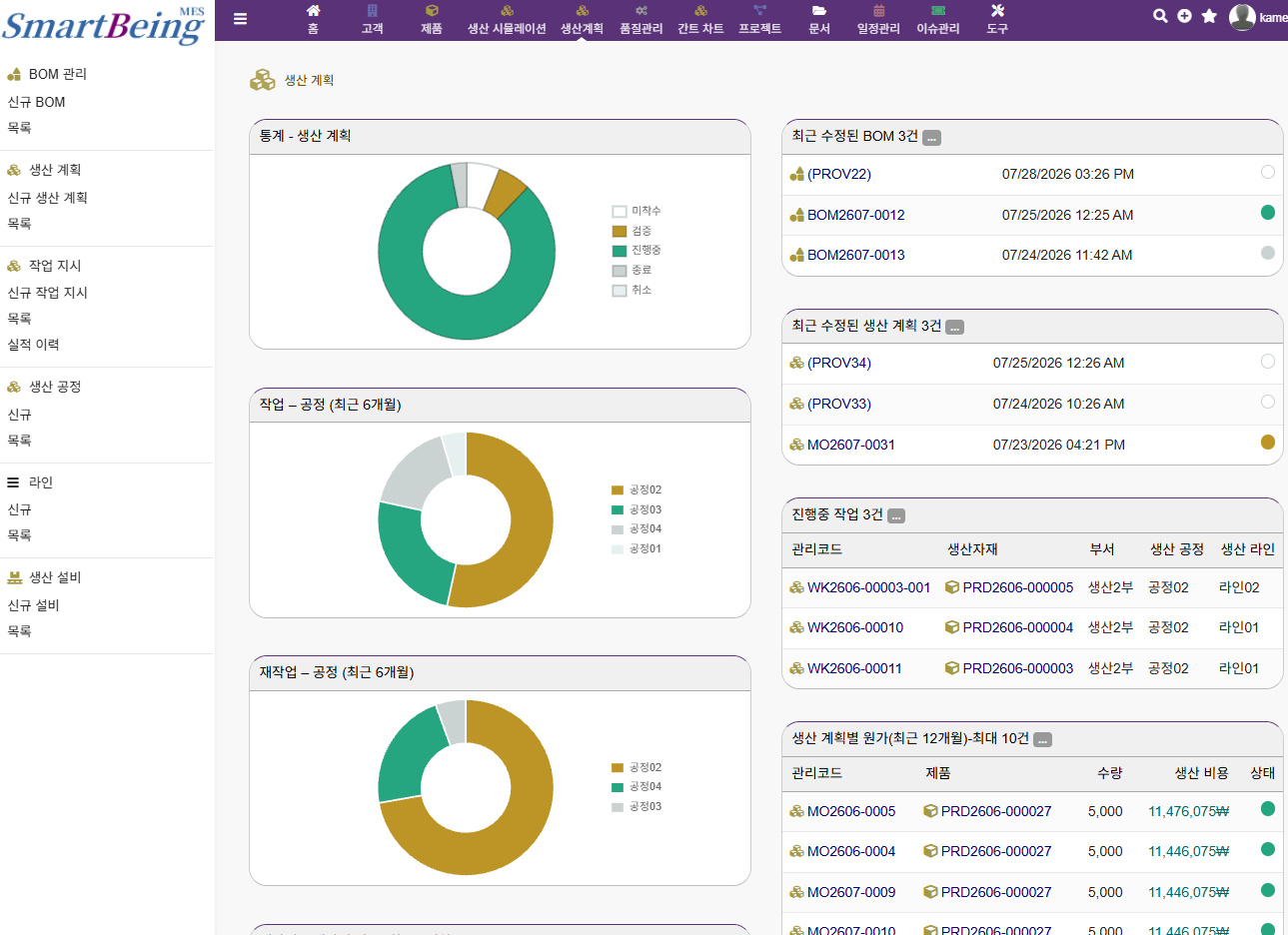This screenshot has width=1288, height=935.
Task: Open 품질관리 top menu
Action: 642,20
